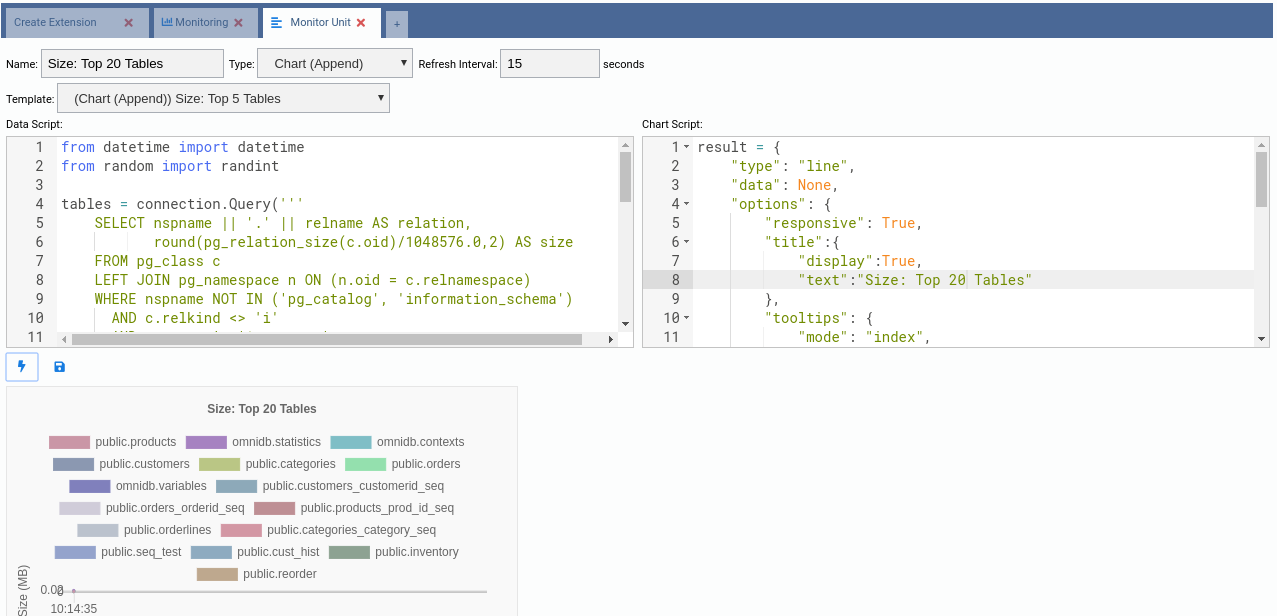Click the lightning bolt test run icon
Screen dimensions: 1277x616
(22, 367)
